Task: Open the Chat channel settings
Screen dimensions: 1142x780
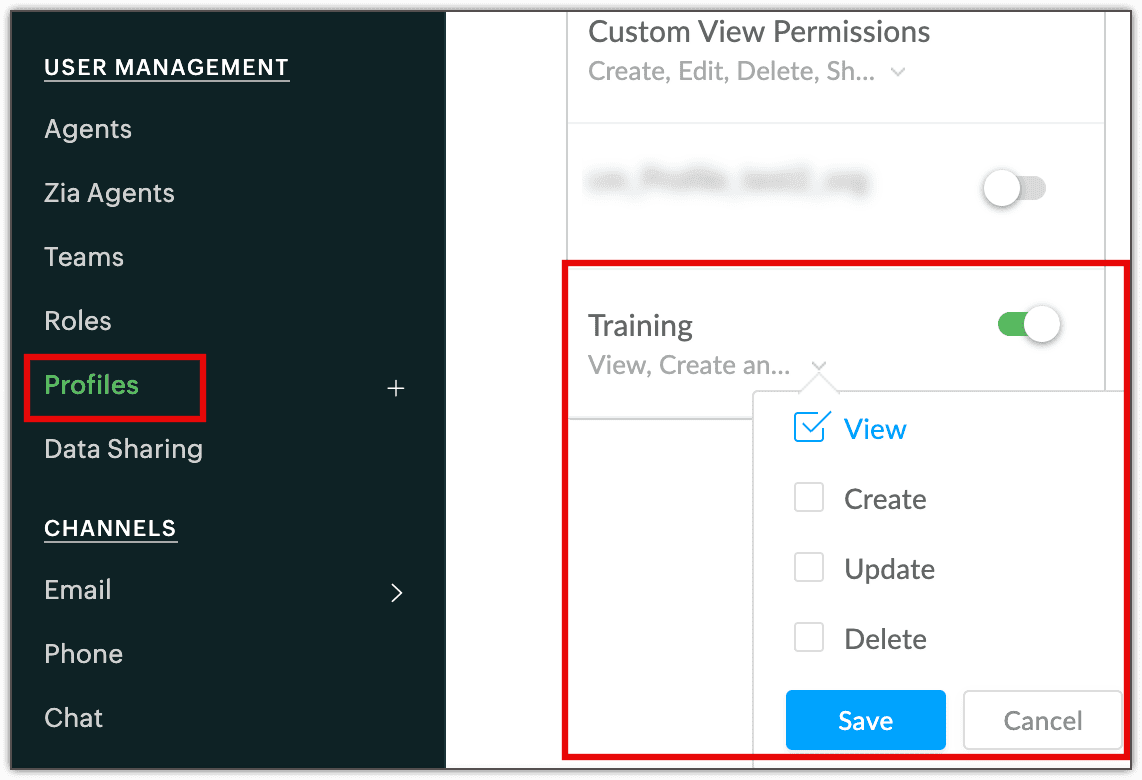Action: pyautogui.click(x=74, y=718)
